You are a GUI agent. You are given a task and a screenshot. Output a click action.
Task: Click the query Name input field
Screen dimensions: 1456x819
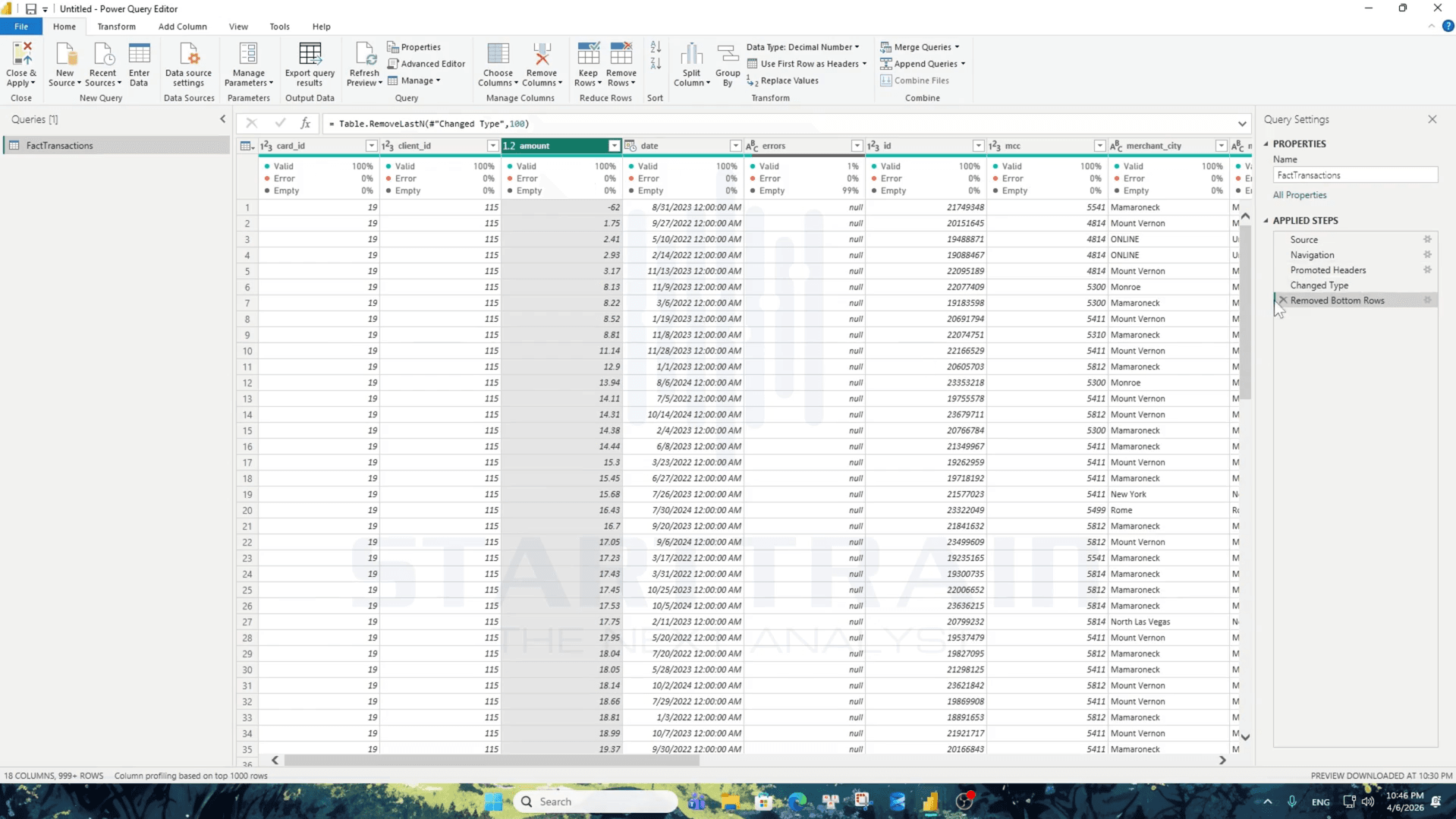pos(1355,175)
